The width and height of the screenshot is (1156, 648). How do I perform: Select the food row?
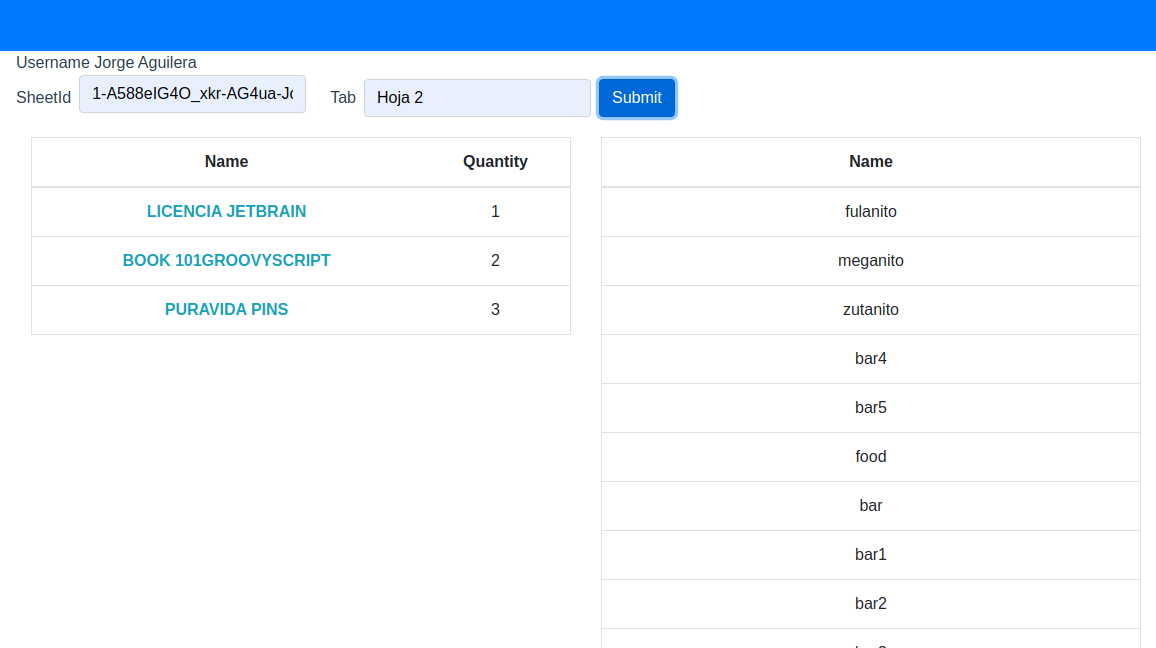(x=870, y=457)
